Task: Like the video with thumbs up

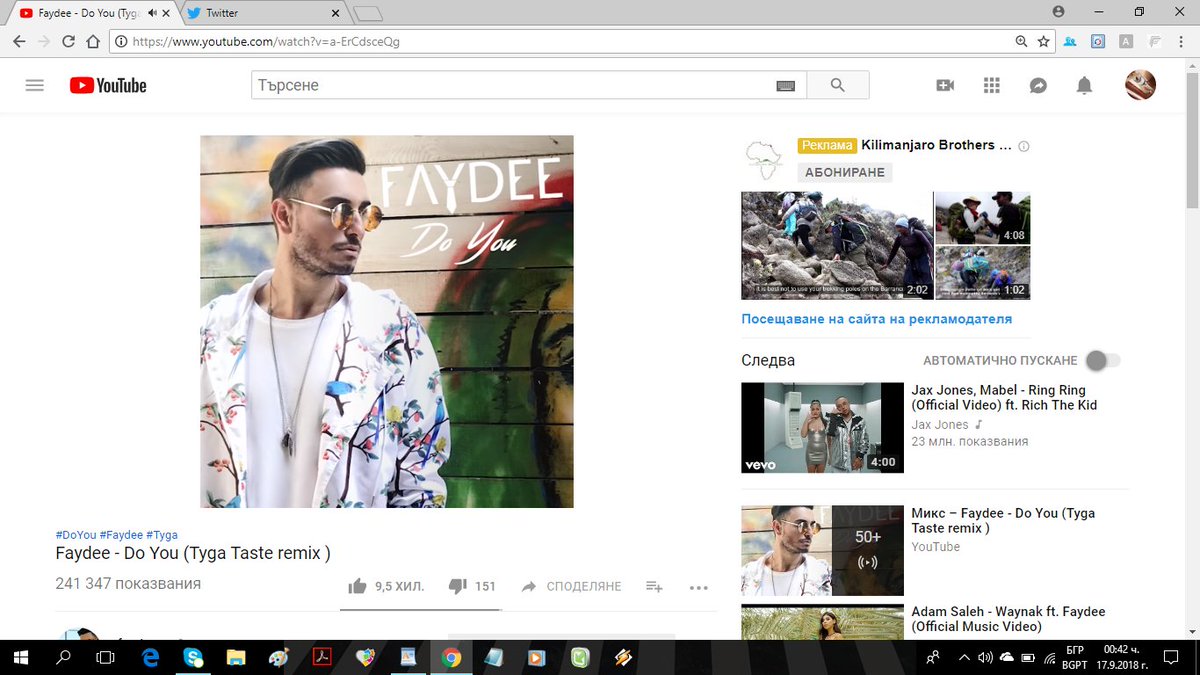Action: [x=358, y=586]
